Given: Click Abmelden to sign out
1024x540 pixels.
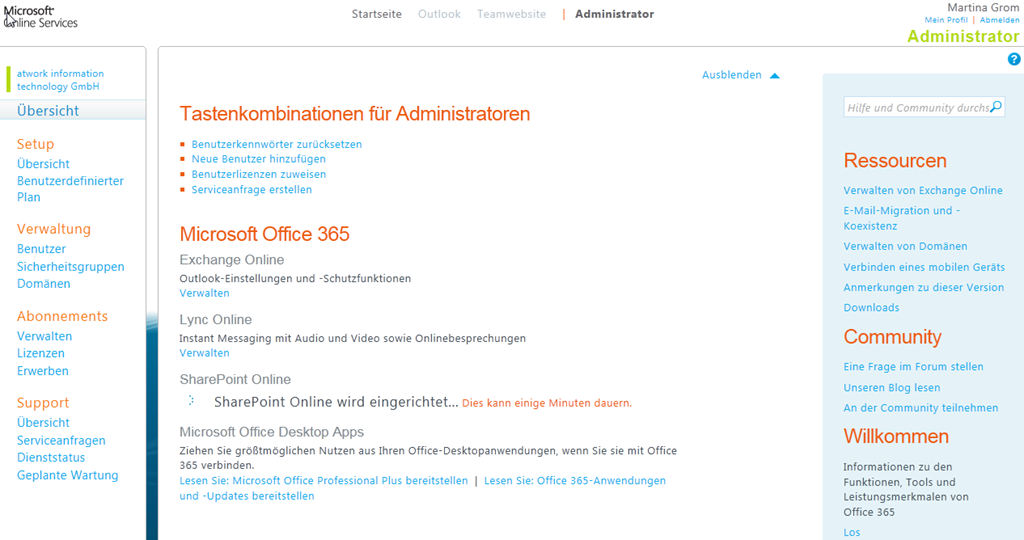Looking at the screenshot, I should pyautogui.click(x=999, y=20).
